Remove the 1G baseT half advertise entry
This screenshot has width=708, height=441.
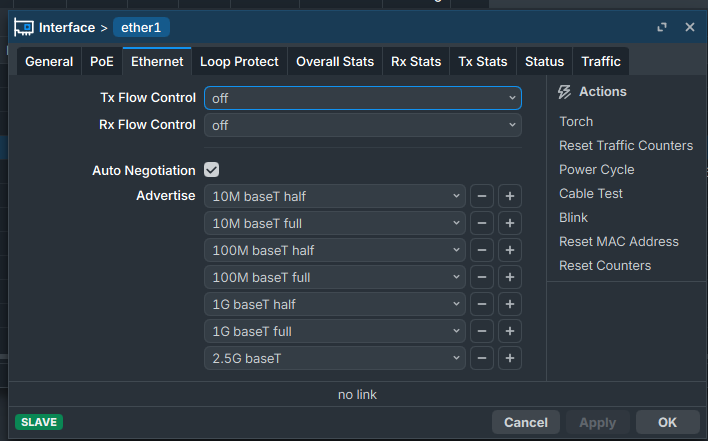click(x=481, y=304)
